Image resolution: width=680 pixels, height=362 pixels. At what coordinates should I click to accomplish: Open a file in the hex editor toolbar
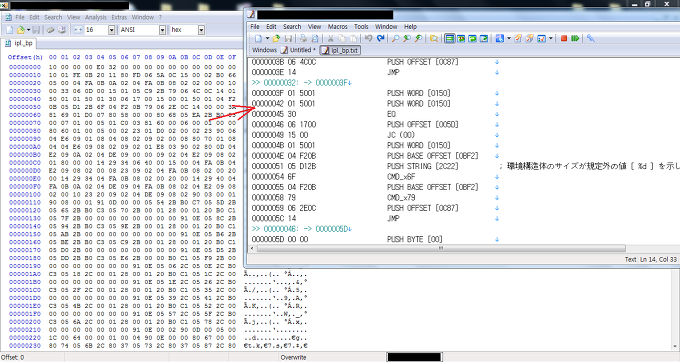pos(20,30)
